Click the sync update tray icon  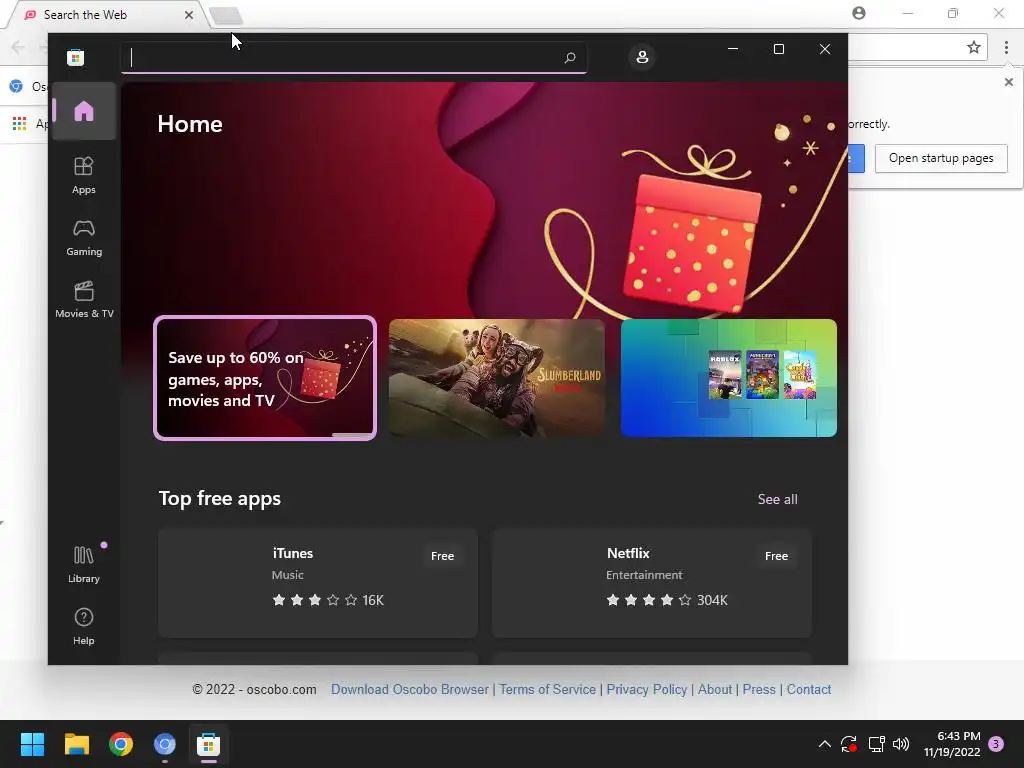[x=849, y=744]
